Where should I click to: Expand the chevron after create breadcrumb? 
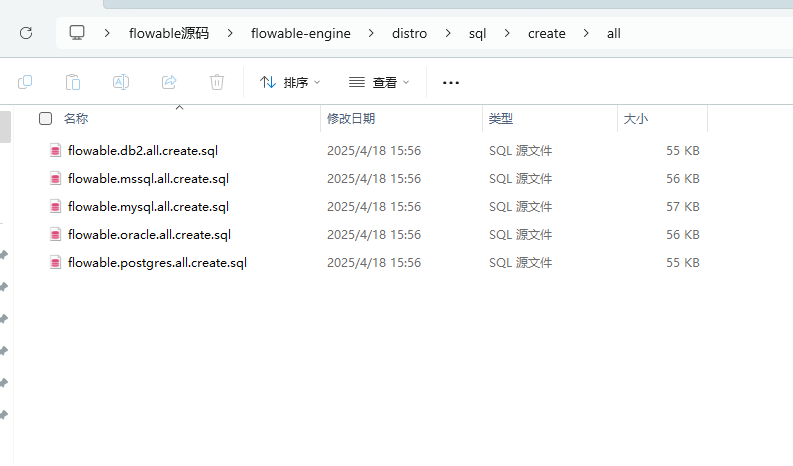click(586, 33)
